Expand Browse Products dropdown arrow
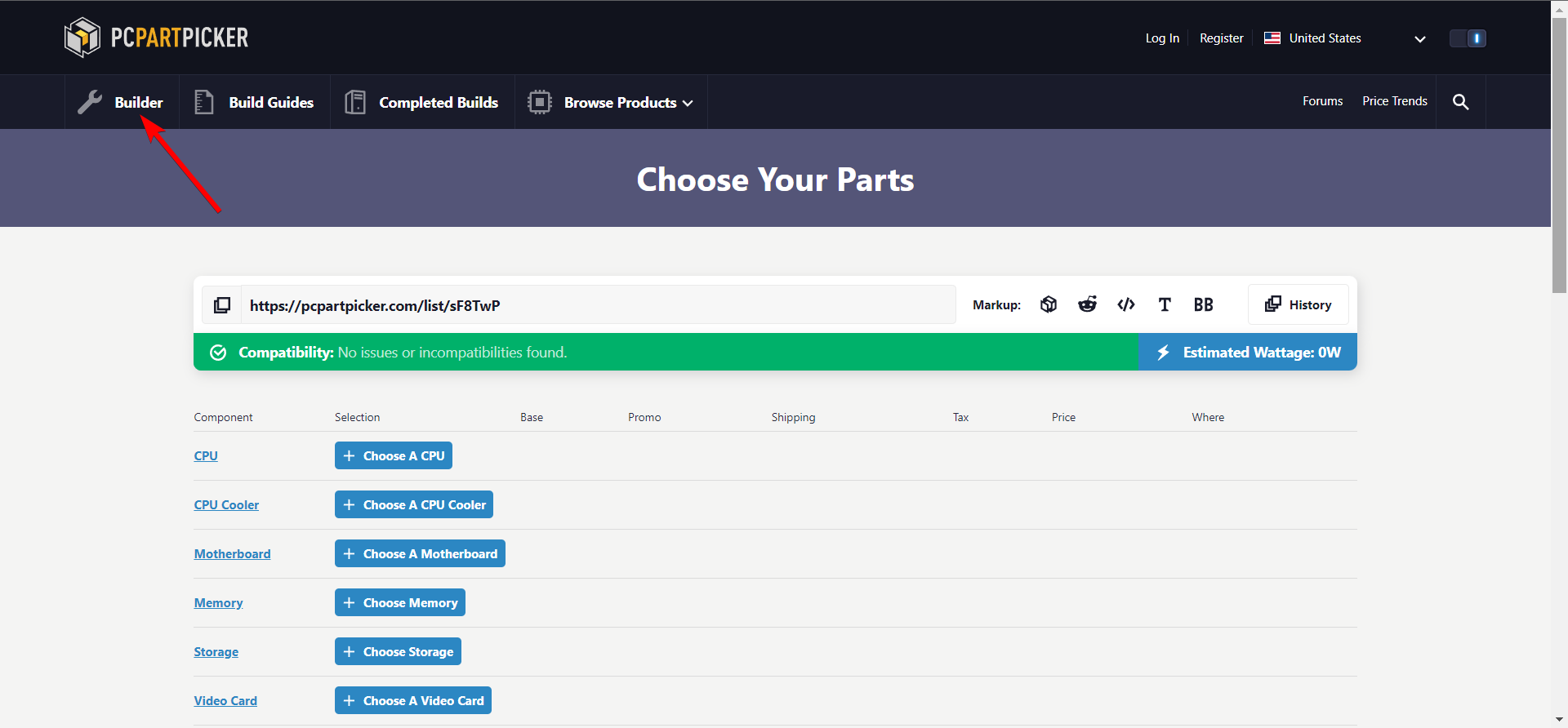 click(688, 103)
